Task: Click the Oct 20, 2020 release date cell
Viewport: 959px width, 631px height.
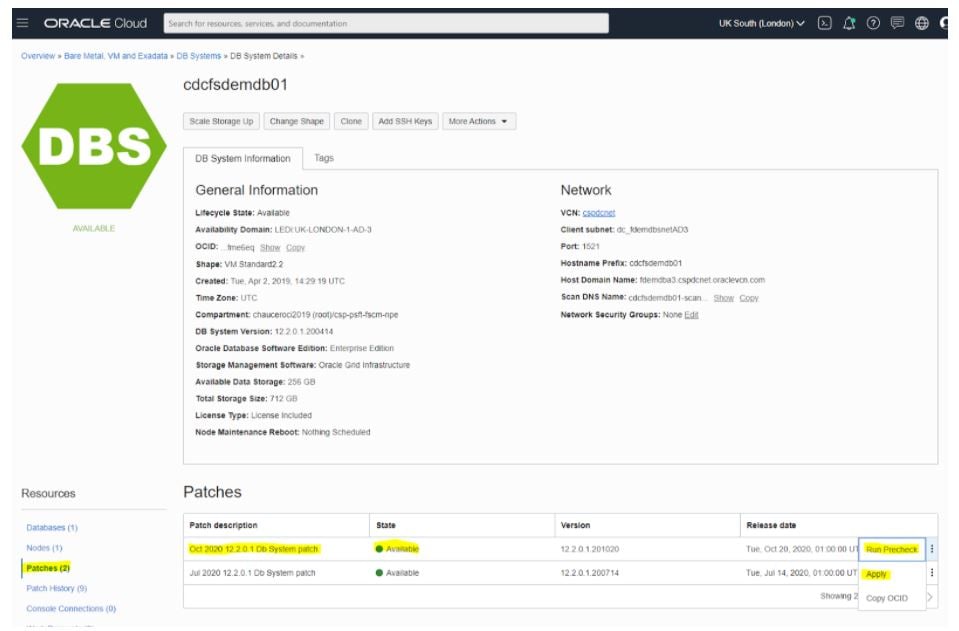Action: [x=802, y=549]
